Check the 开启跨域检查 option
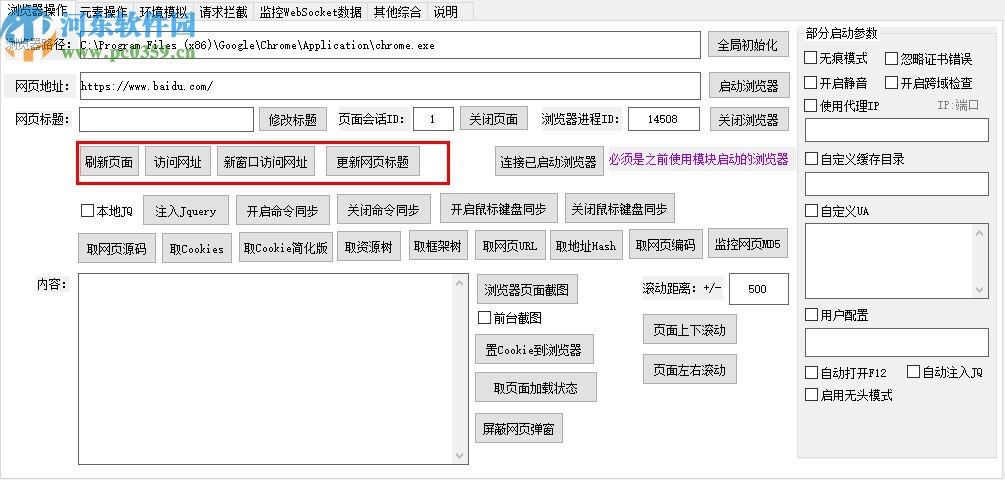Image resolution: width=1005 pixels, height=480 pixels. pos(892,83)
